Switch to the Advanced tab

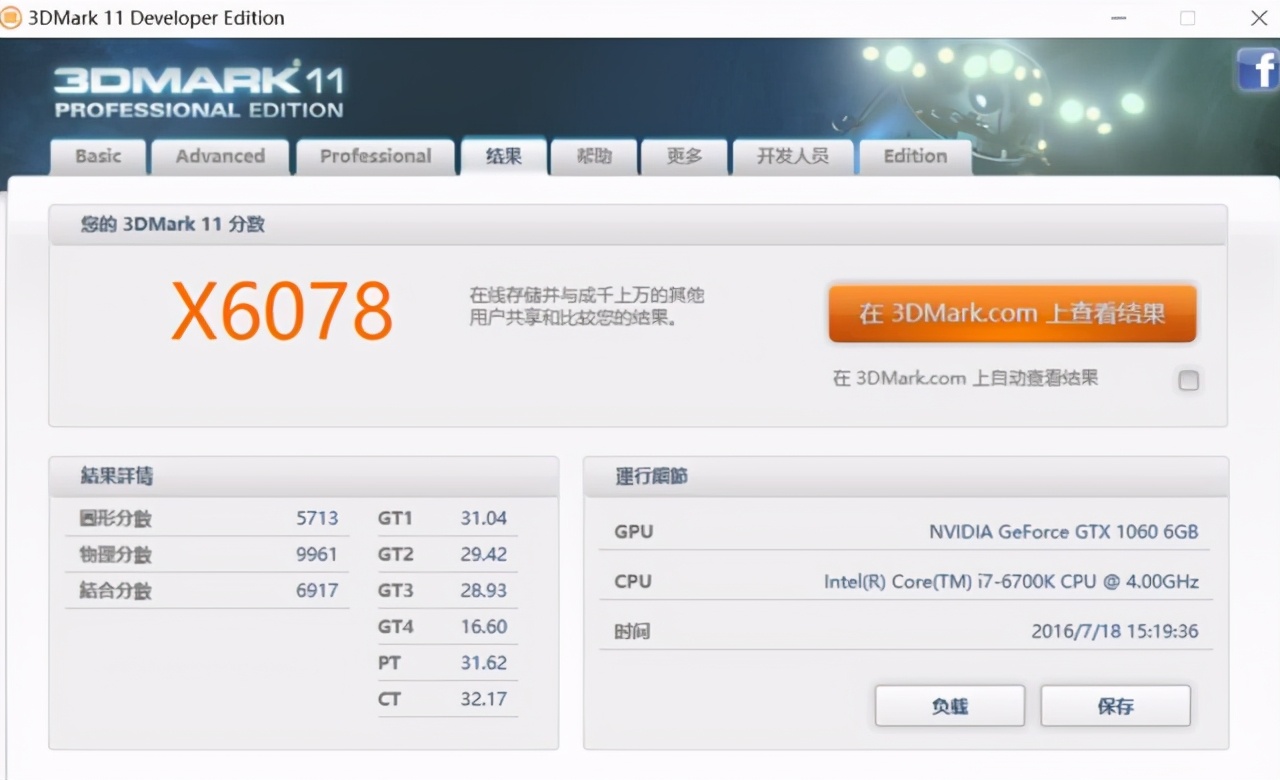click(220, 156)
